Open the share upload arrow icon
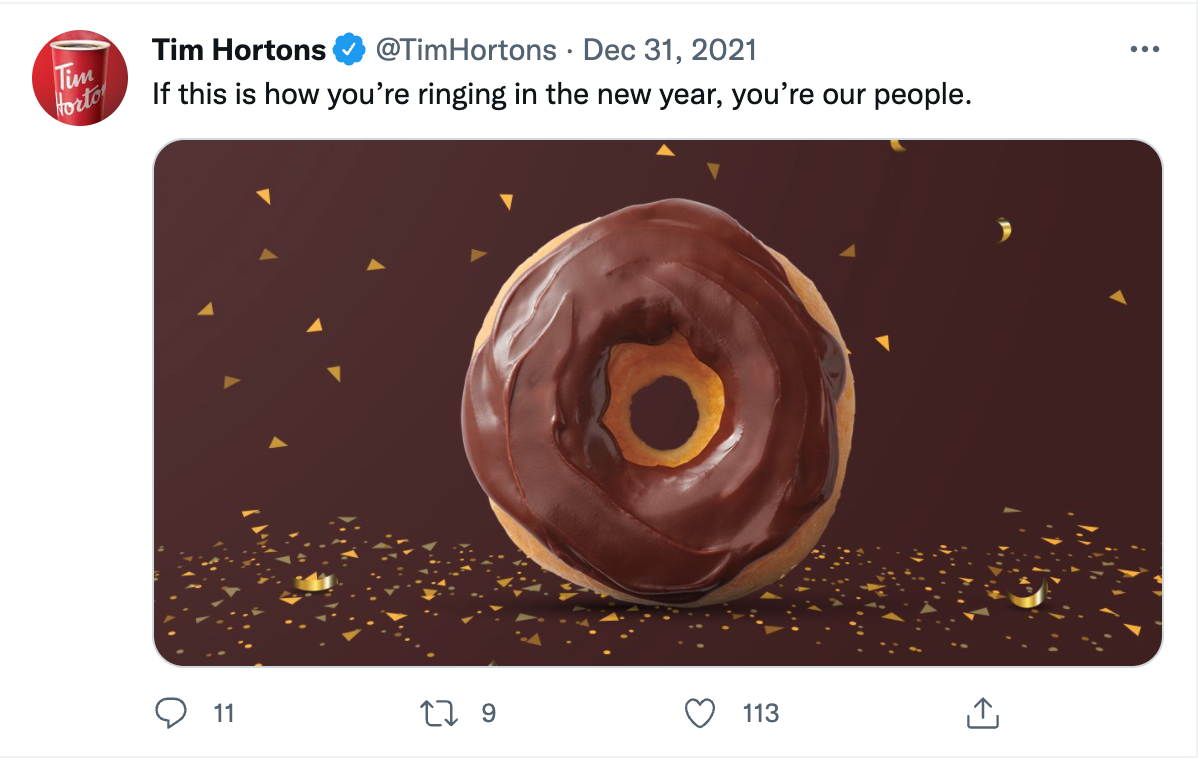 (983, 713)
